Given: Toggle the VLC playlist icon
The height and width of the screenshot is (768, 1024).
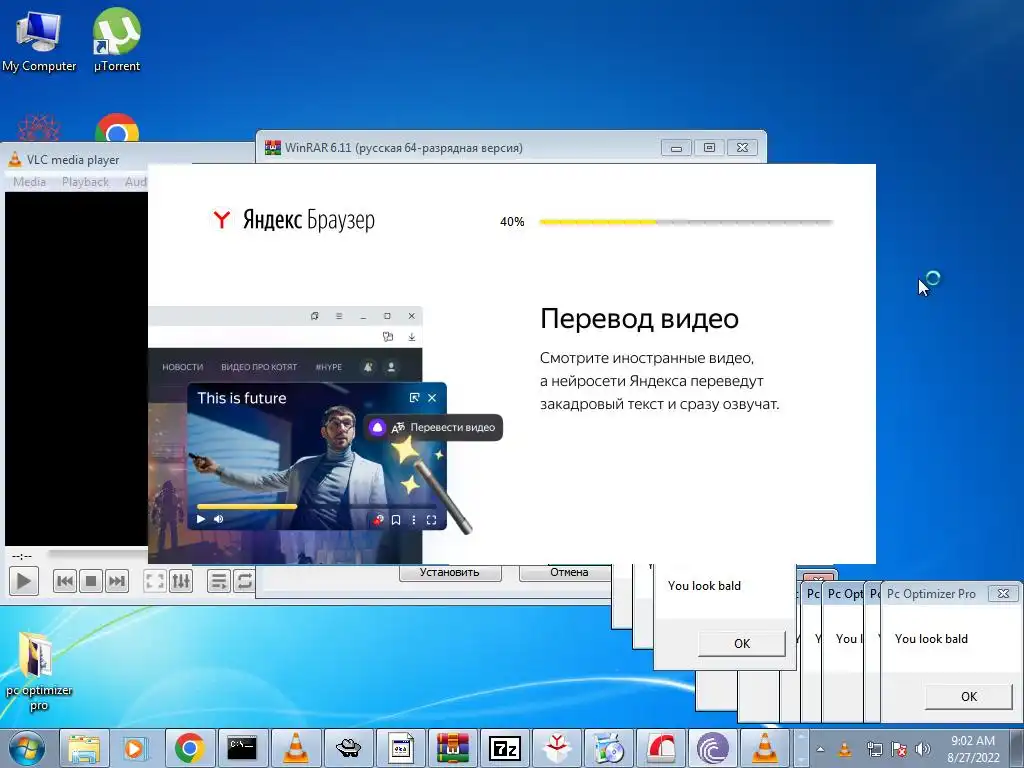Looking at the screenshot, I should pos(219,581).
